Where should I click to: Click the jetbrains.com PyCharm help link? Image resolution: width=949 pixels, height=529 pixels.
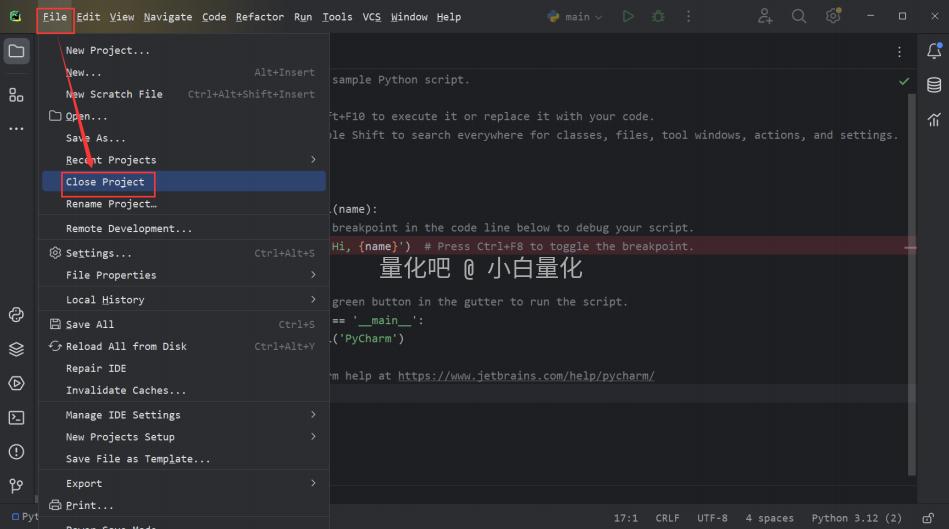click(525, 376)
